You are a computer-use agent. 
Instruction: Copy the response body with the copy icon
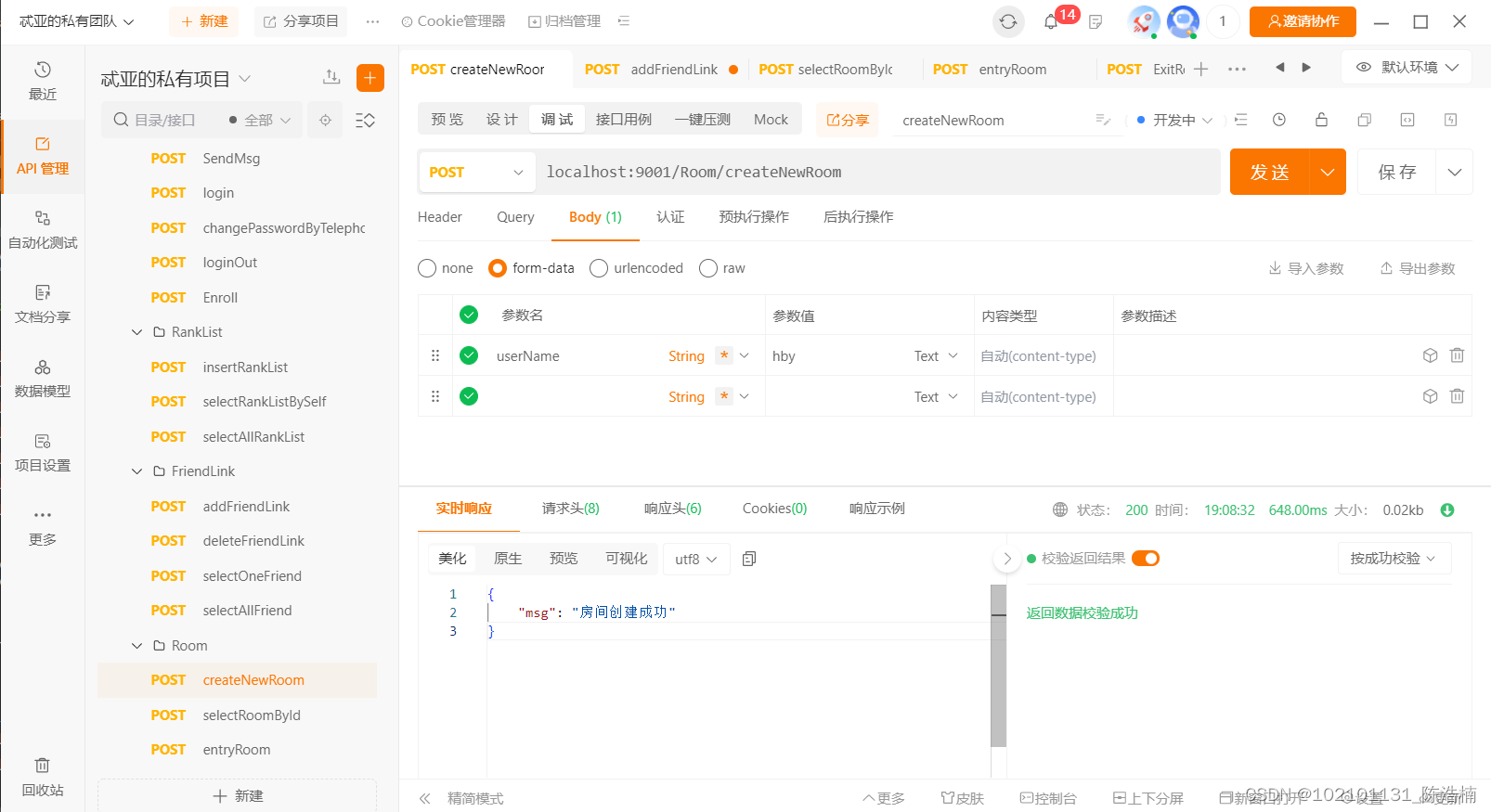tap(749, 559)
